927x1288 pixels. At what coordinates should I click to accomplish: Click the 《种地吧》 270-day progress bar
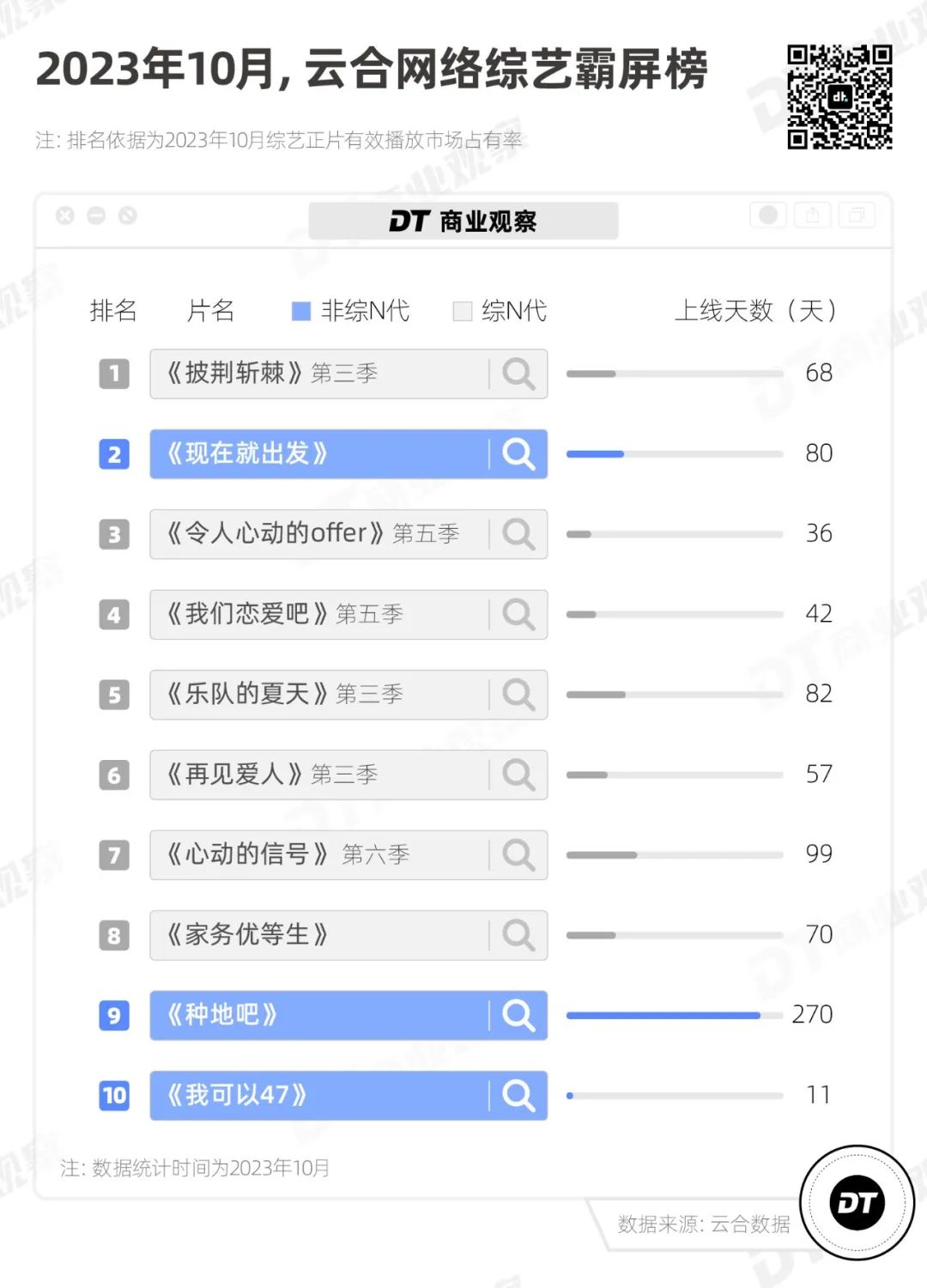674,1015
